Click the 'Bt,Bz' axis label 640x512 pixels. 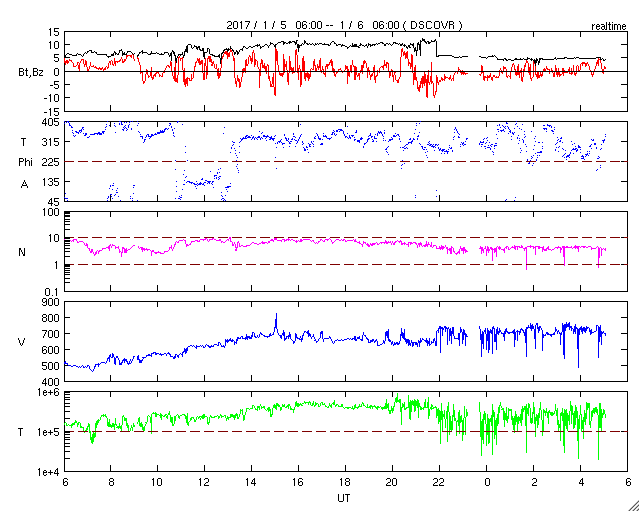31,73
